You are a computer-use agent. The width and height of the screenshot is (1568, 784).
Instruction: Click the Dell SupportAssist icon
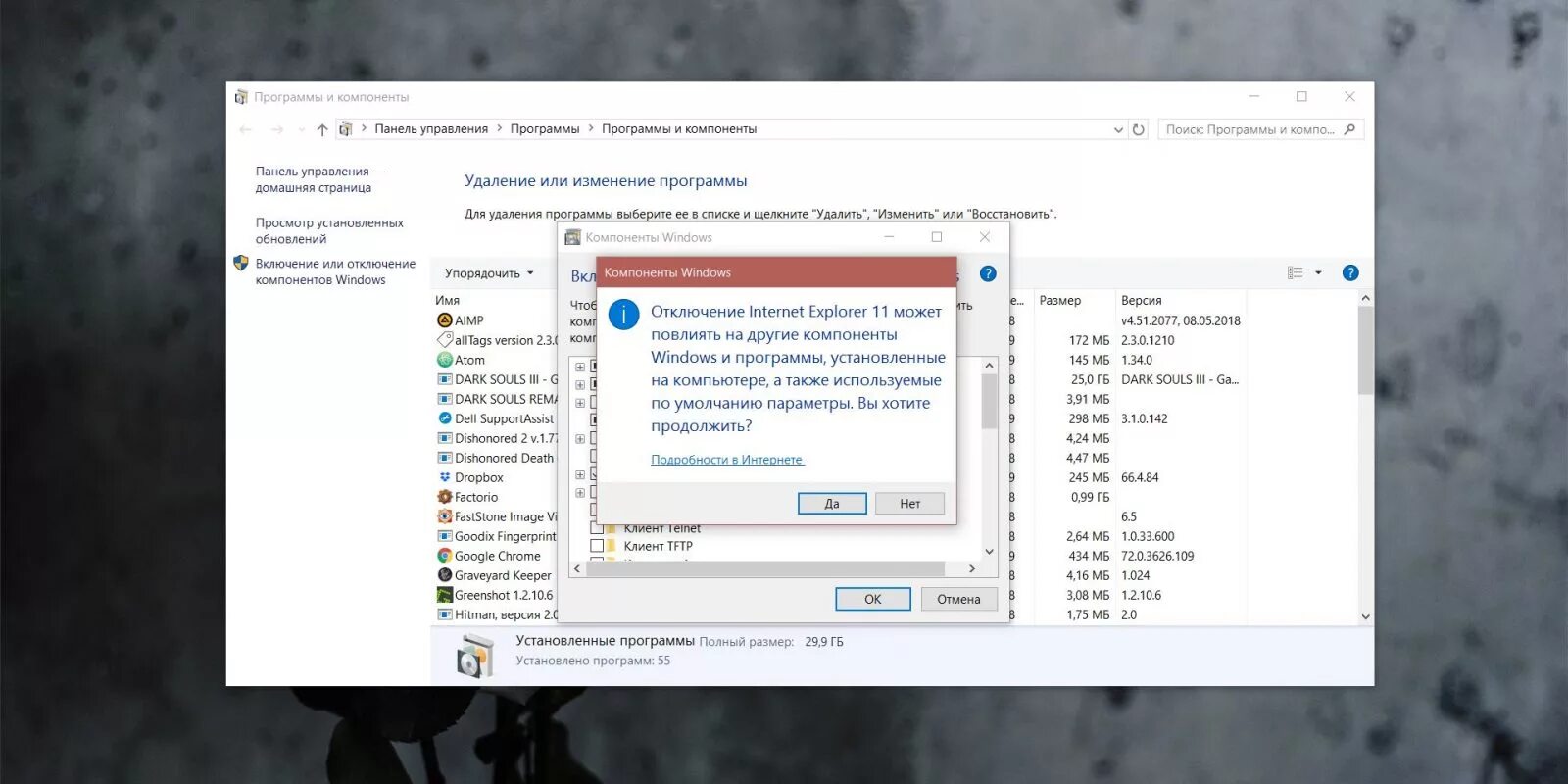pos(444,418)
